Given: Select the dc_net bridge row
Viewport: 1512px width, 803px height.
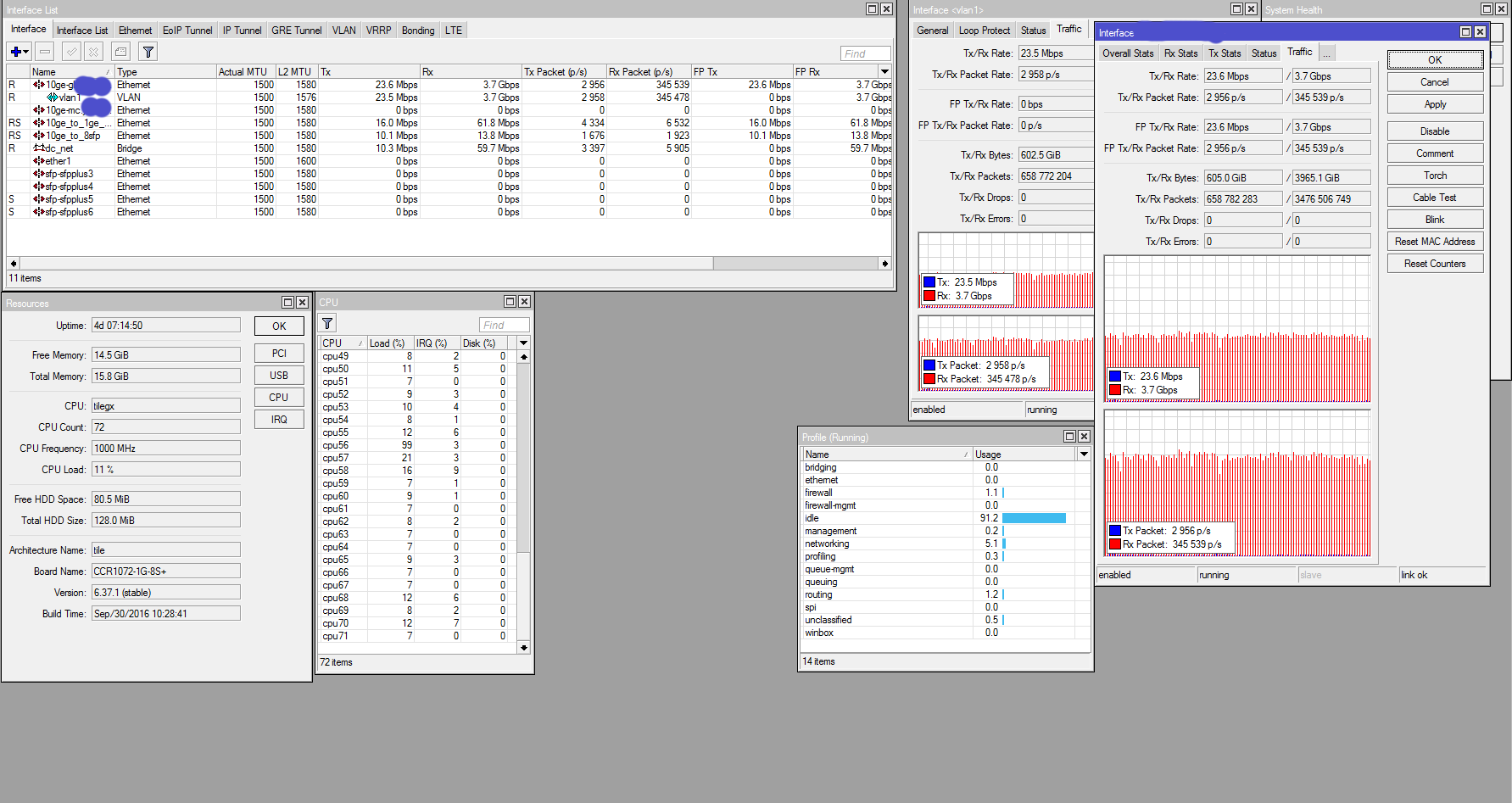Looking at the screenshot, I should tap(59, 148).
